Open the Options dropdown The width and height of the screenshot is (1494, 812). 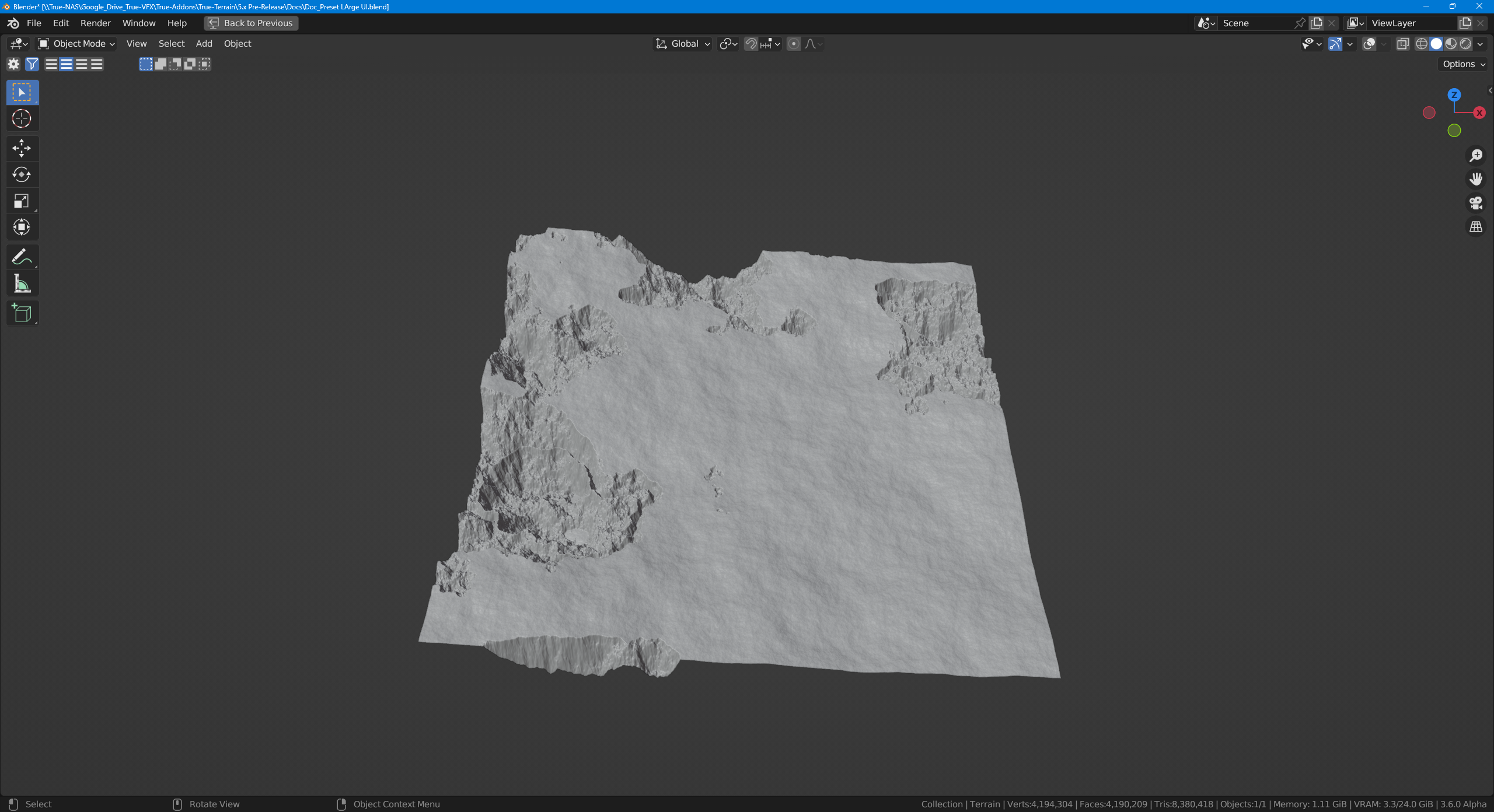pyautogui.click(x=1463, y=64)
